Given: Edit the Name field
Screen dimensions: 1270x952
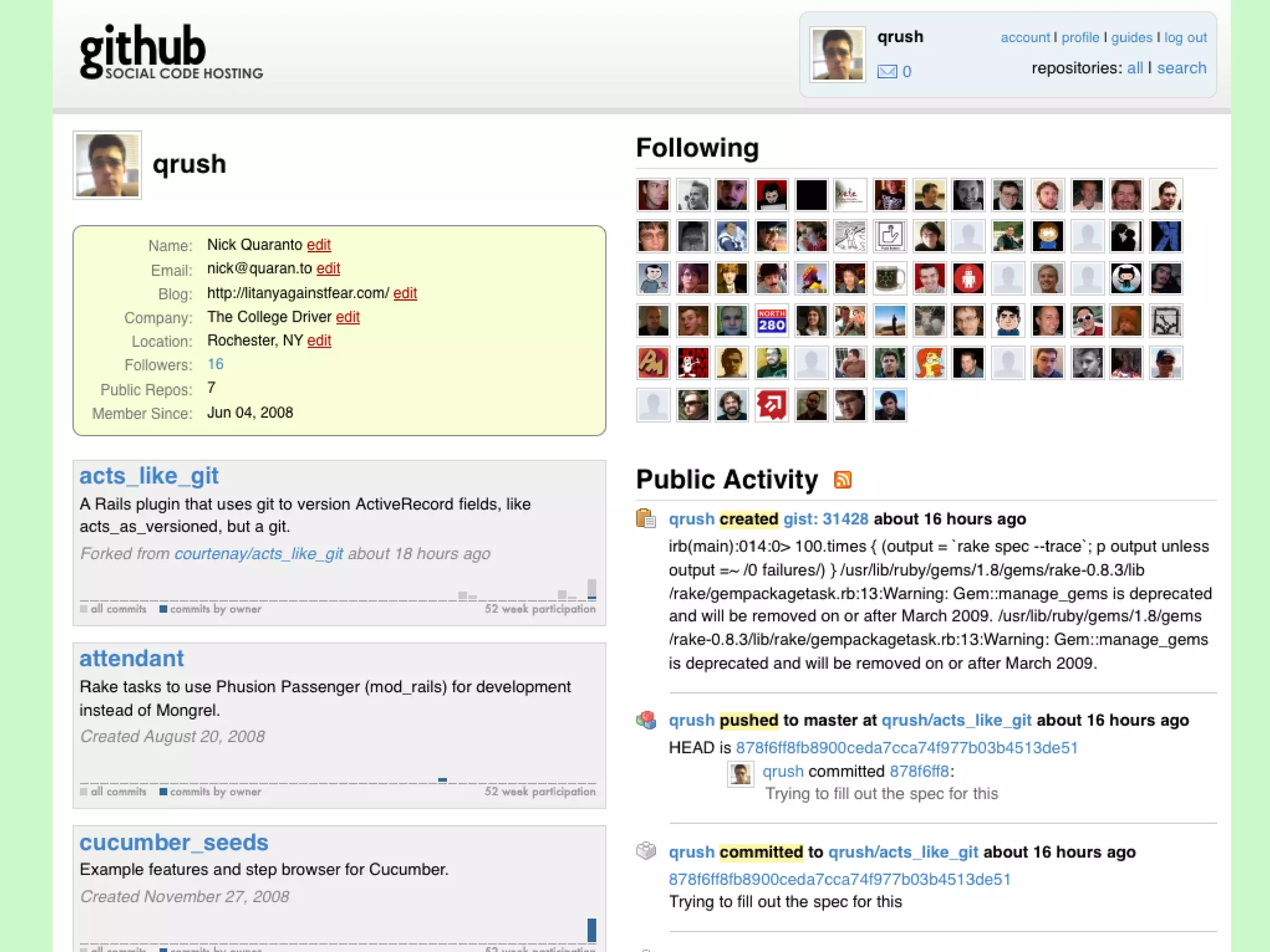Looking at the screenshot, I should [319, 245].
